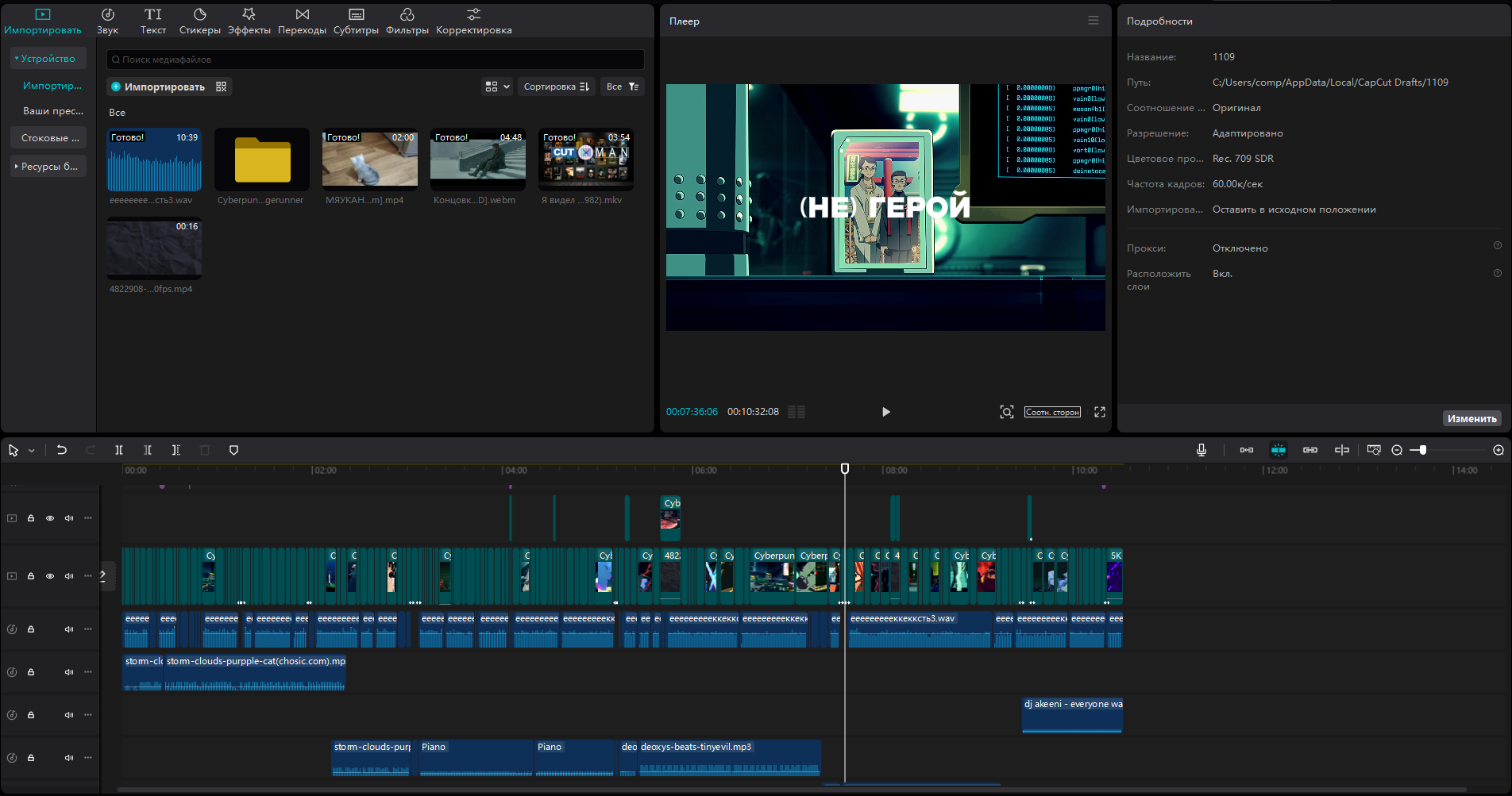Click the Split clip tool in timeline toolbar
1512x796 pixels.
tap(119, 450)
